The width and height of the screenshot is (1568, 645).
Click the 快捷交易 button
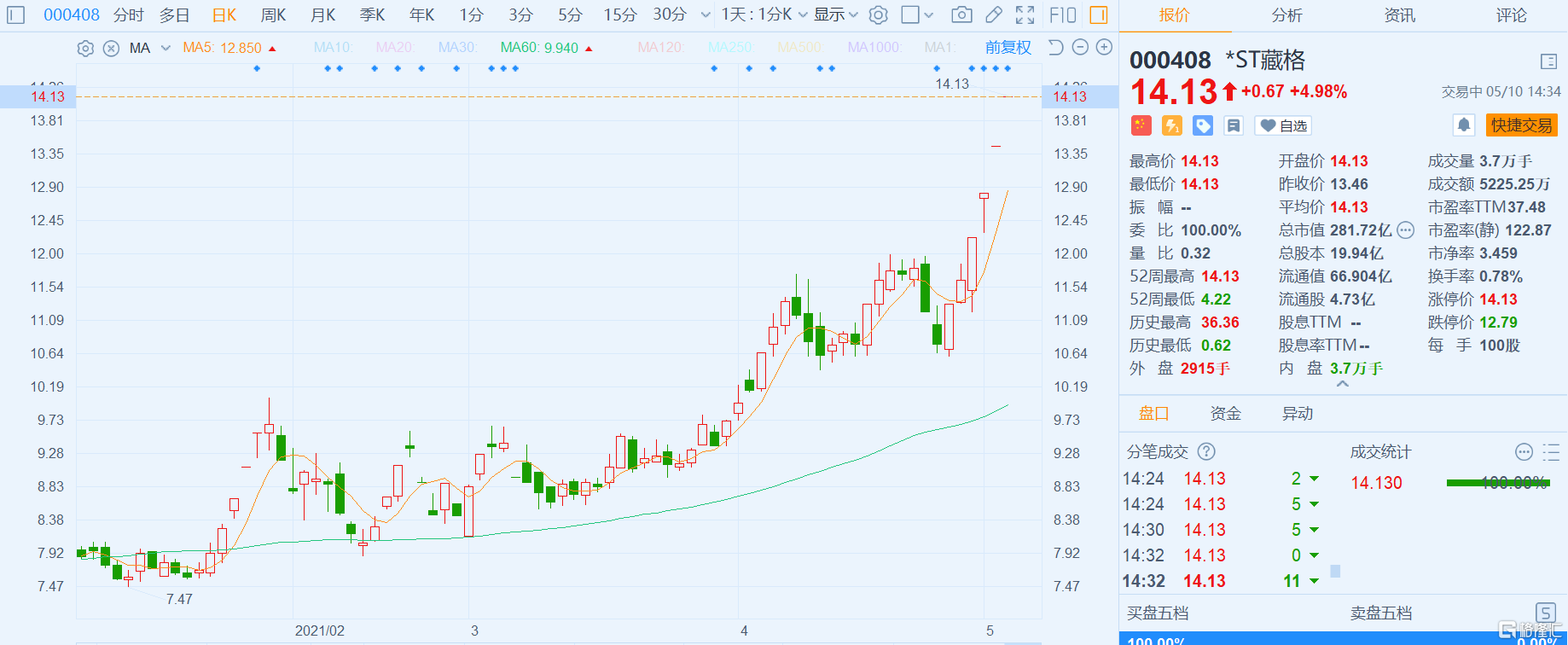click(1521, 125)
